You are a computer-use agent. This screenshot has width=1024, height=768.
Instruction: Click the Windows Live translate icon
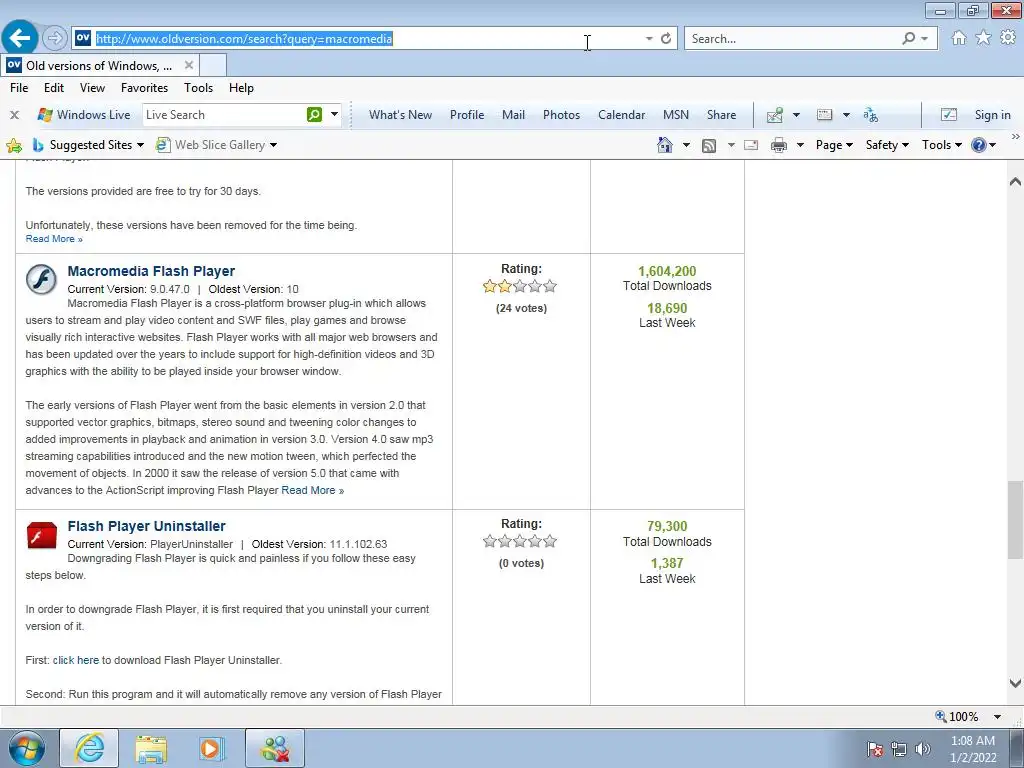pyautogui.click(x=870, y=115)
